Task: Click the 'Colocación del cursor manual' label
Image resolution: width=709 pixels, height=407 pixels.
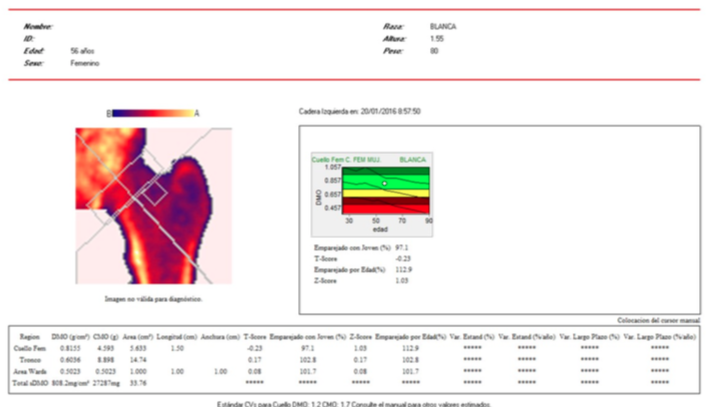Action: [660, 318]
